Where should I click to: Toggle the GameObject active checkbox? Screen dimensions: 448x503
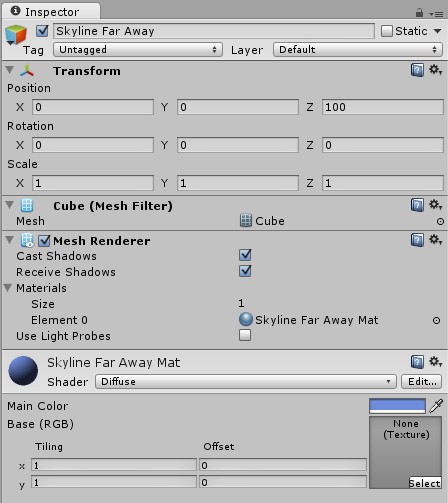42,31
